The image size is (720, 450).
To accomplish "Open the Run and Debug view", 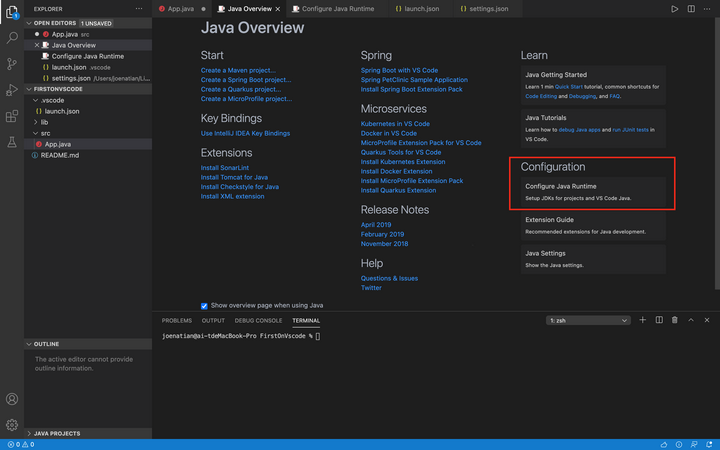I will [12, 90].
